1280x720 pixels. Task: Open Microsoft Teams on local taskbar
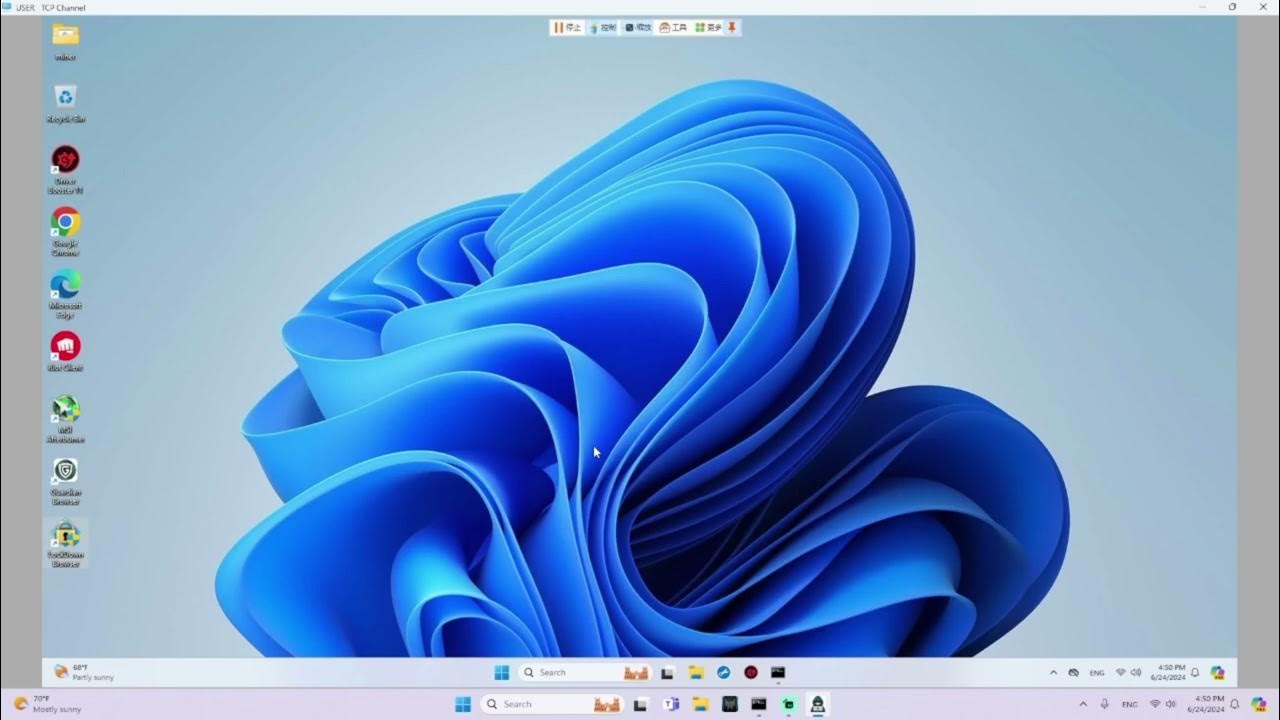tap(671, 704)
